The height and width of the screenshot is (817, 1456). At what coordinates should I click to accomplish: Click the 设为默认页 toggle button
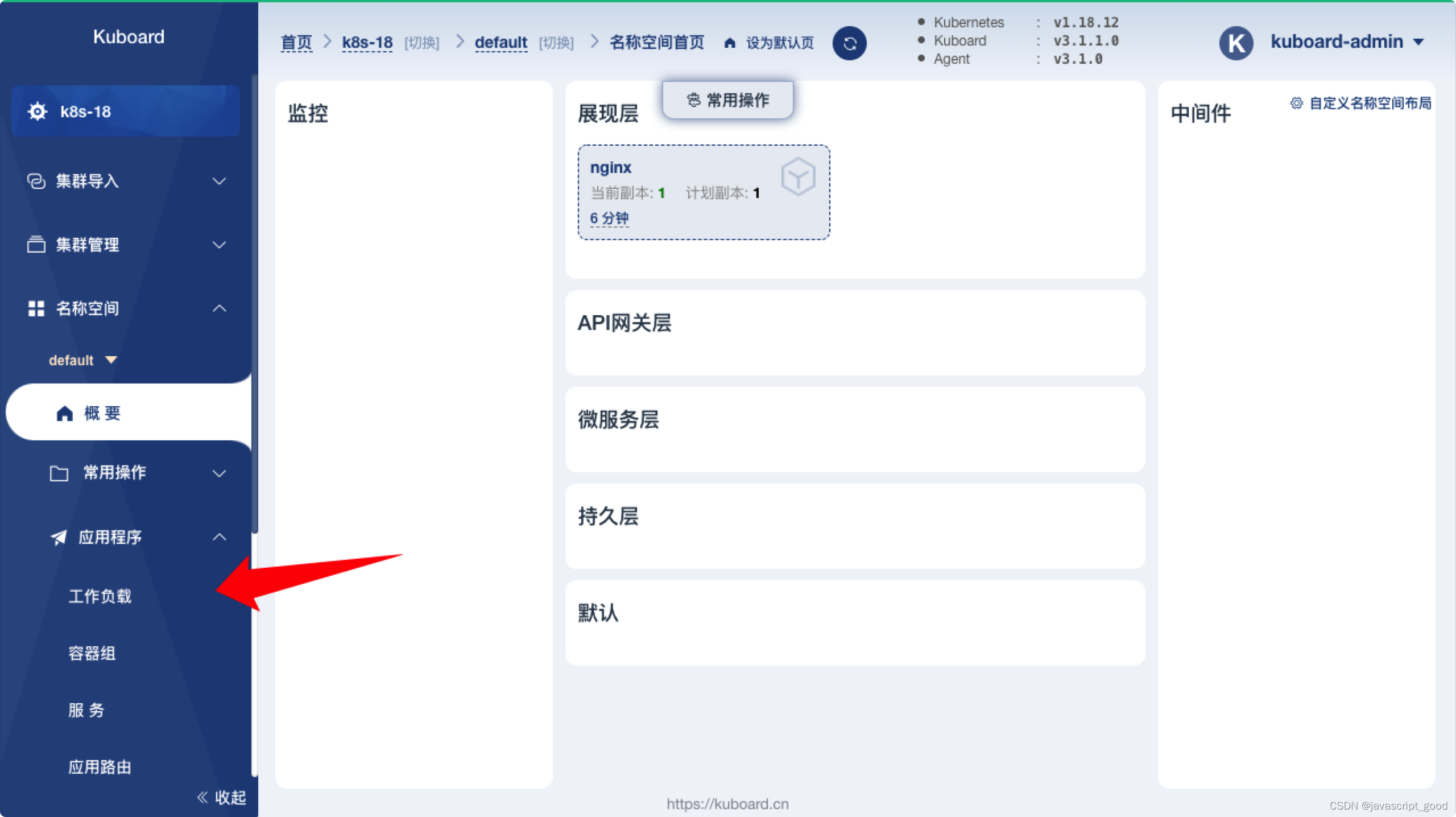coord(770,42)
